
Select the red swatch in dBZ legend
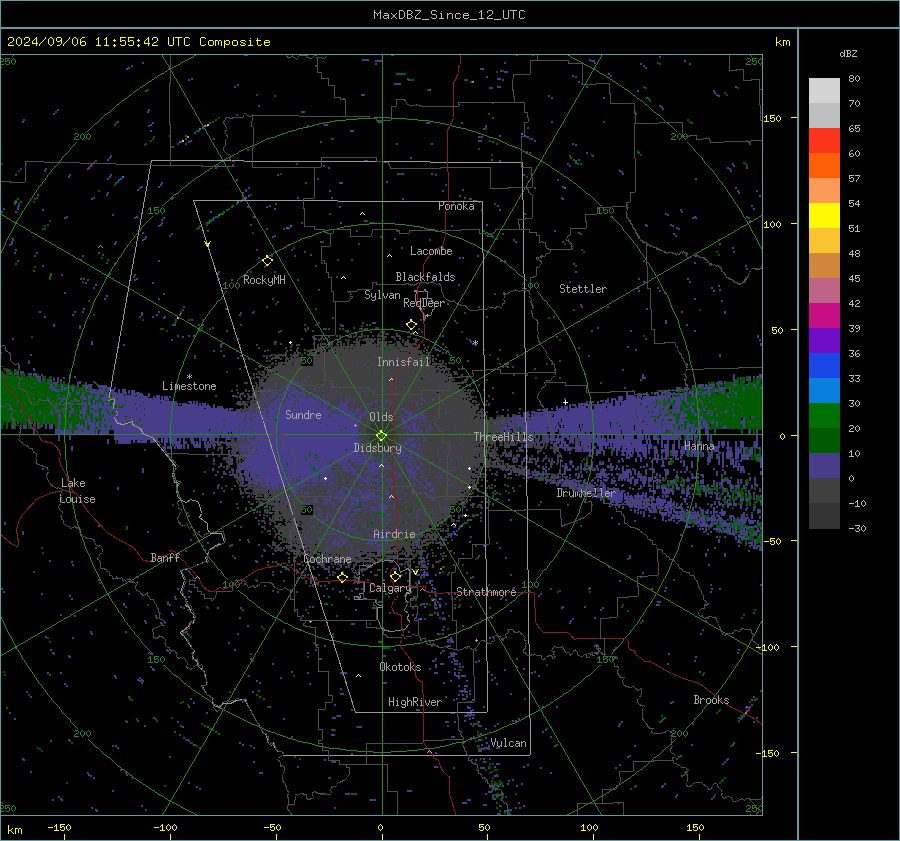[824, 141]
